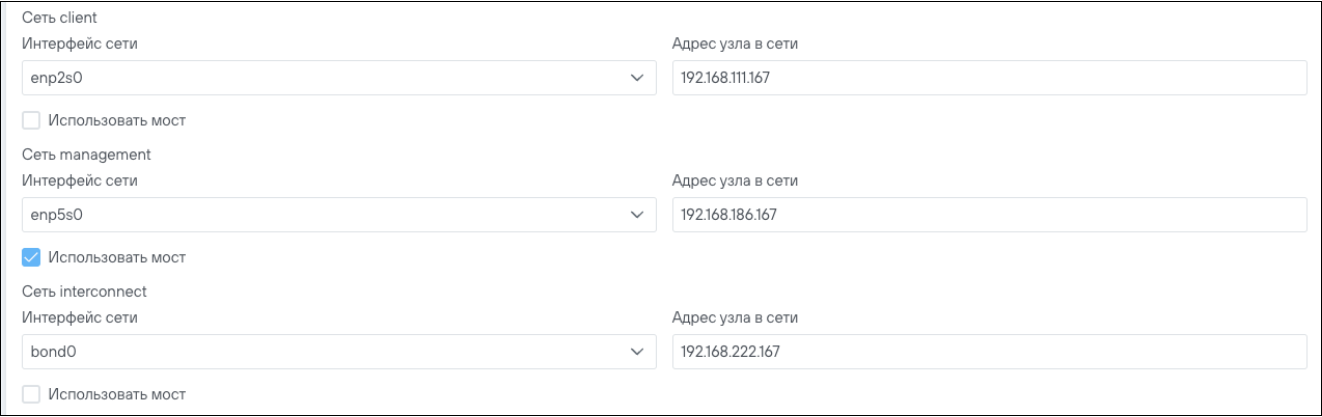
Task: Click the "Сеть management" section heading
Action: [85, 155]
